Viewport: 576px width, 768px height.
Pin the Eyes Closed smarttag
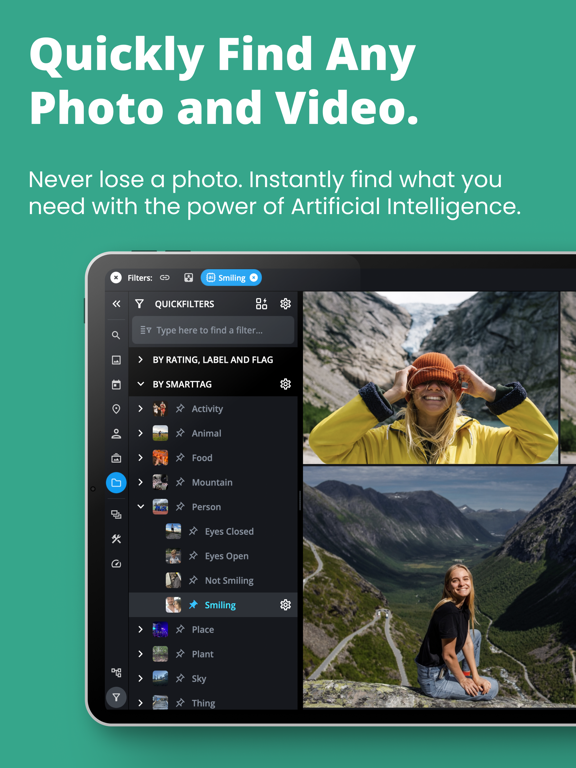click(x=193, y=531)
